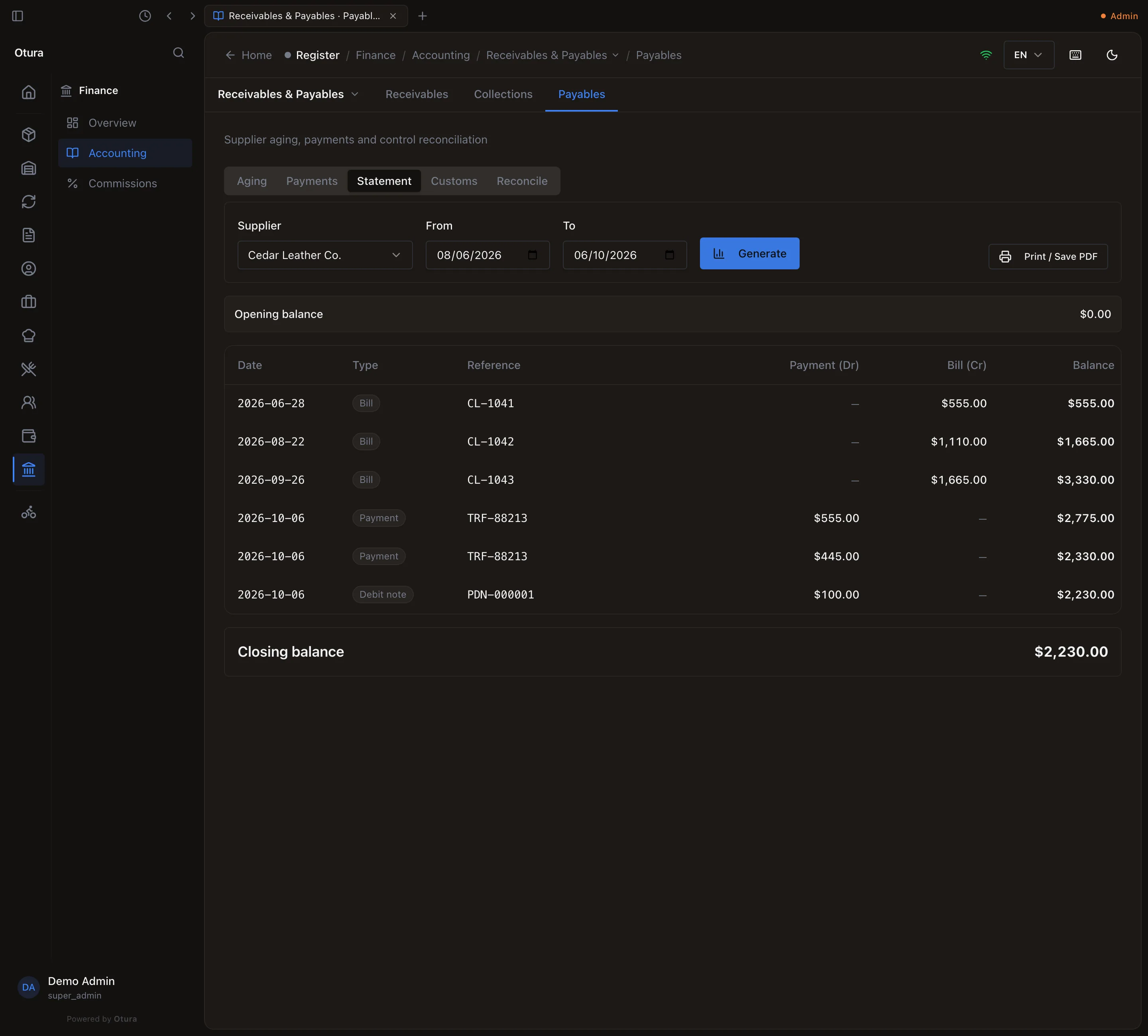Open the bicycle delivery icon in rail
This screenshot has height=1036, width=1148.
coord(28,513)
